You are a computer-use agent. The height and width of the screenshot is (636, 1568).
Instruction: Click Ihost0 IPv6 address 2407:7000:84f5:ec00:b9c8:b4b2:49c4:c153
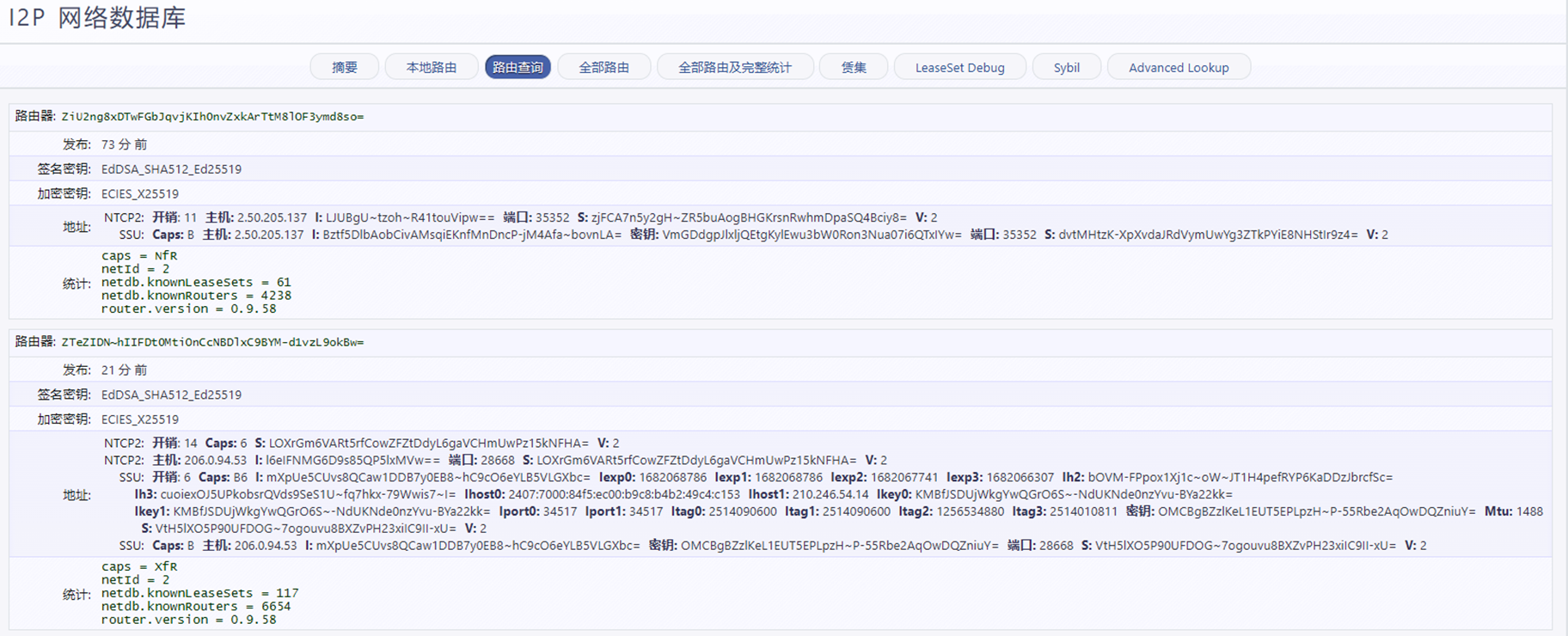point(624,494)
